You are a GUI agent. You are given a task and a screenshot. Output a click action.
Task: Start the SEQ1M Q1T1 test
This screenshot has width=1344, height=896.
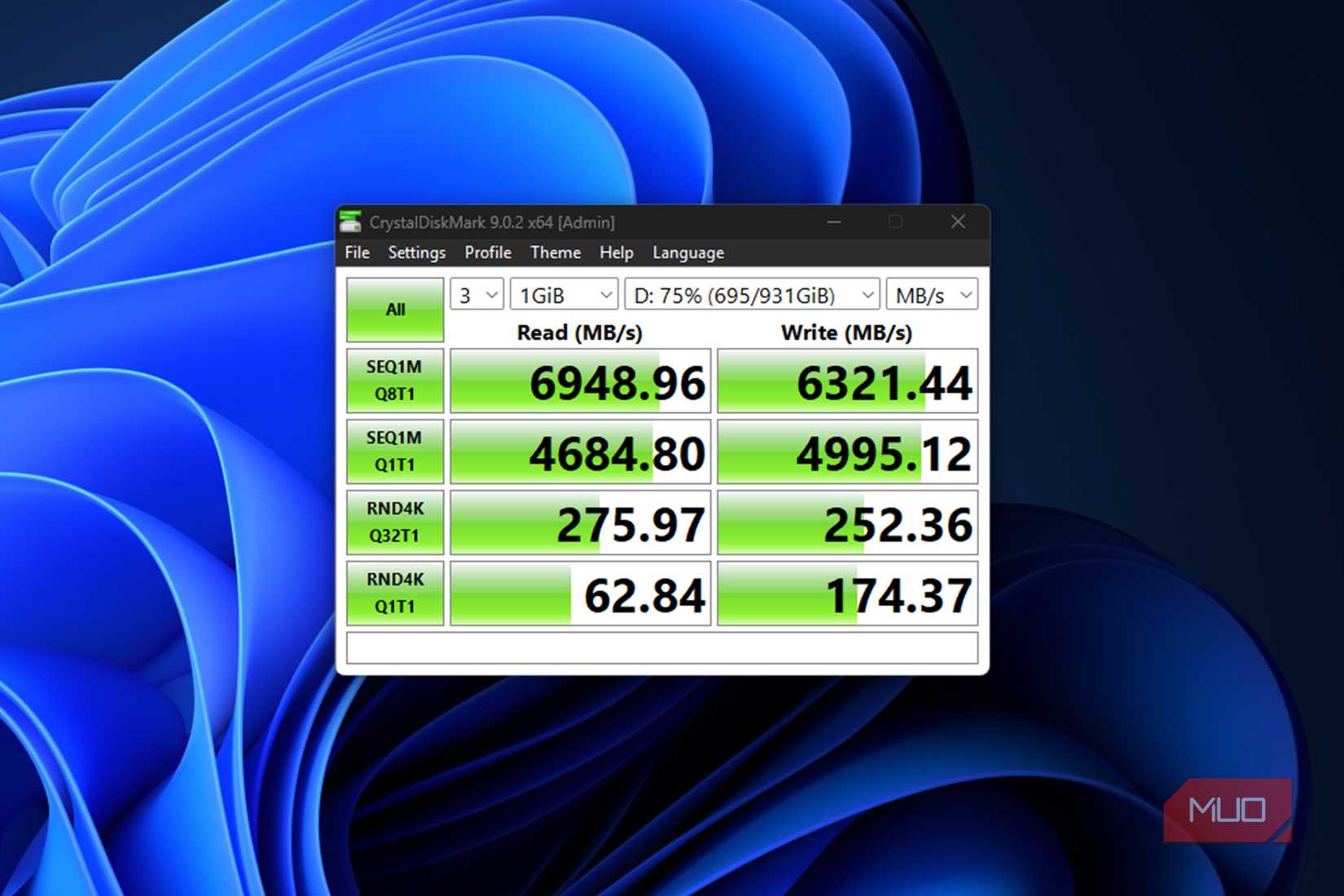click(395, 451)
